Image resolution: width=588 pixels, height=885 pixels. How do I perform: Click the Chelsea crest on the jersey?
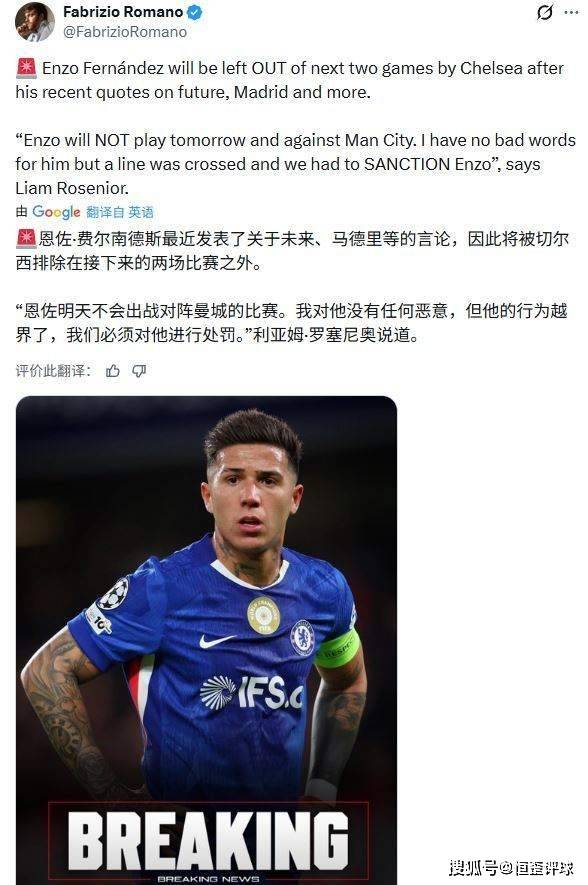pos(302,638)
